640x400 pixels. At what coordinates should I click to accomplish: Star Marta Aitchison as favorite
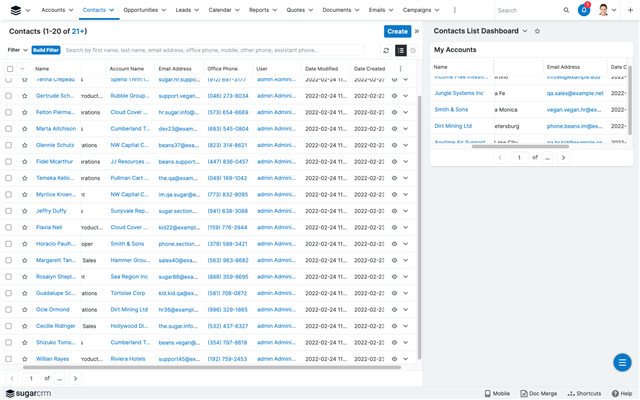point(25,129)
